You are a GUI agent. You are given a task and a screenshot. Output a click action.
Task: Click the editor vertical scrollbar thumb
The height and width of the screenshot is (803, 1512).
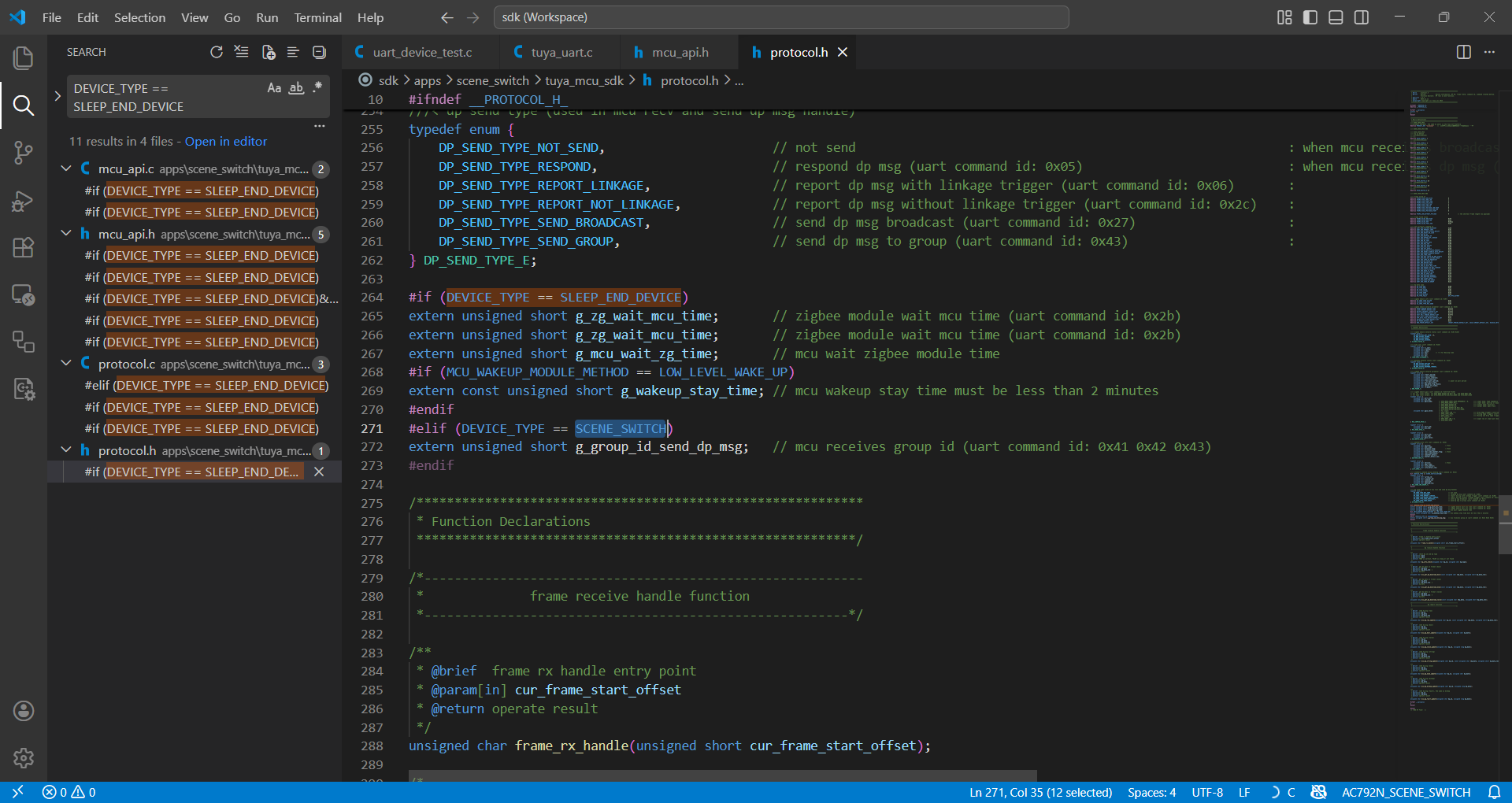tap(1505, 525)
